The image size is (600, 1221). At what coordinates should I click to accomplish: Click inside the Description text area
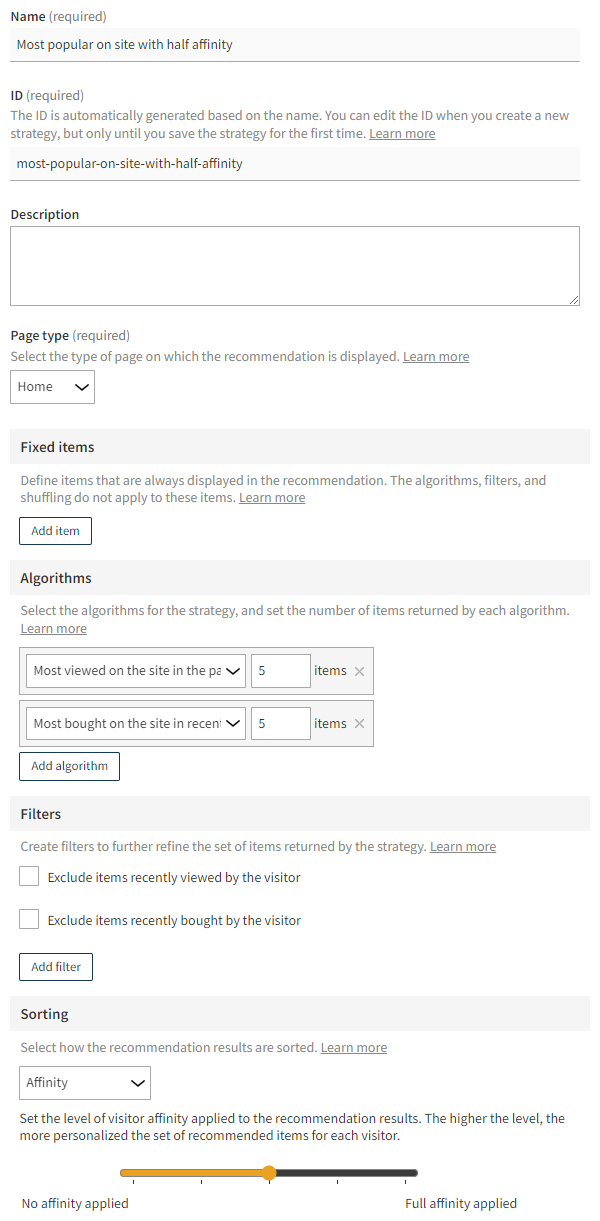295,264
